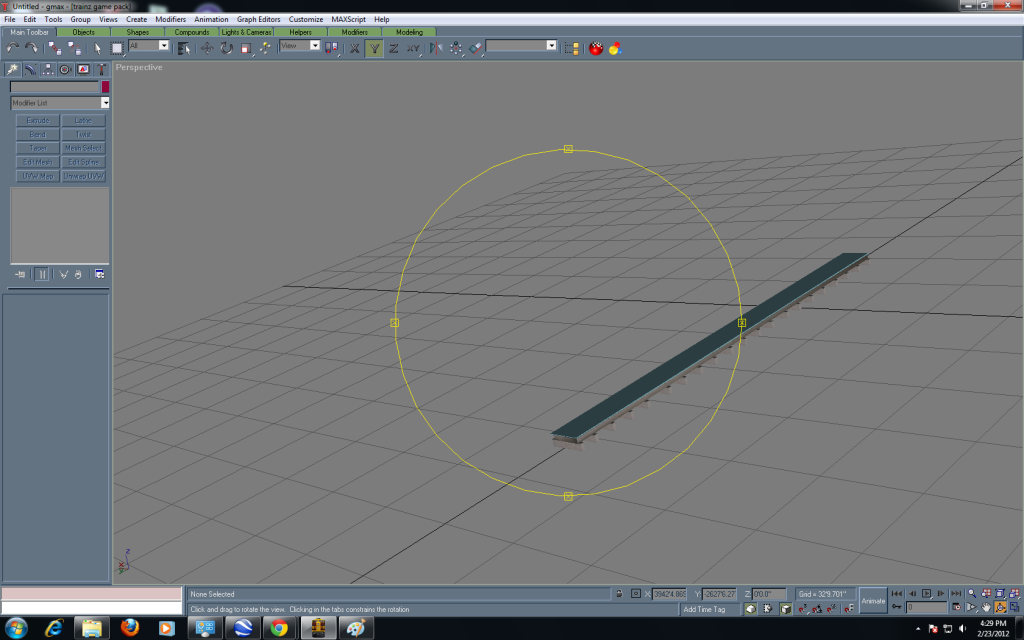Click the UVW Map button
This screenshot has width=1024, height=640.
tap(38, 175)
